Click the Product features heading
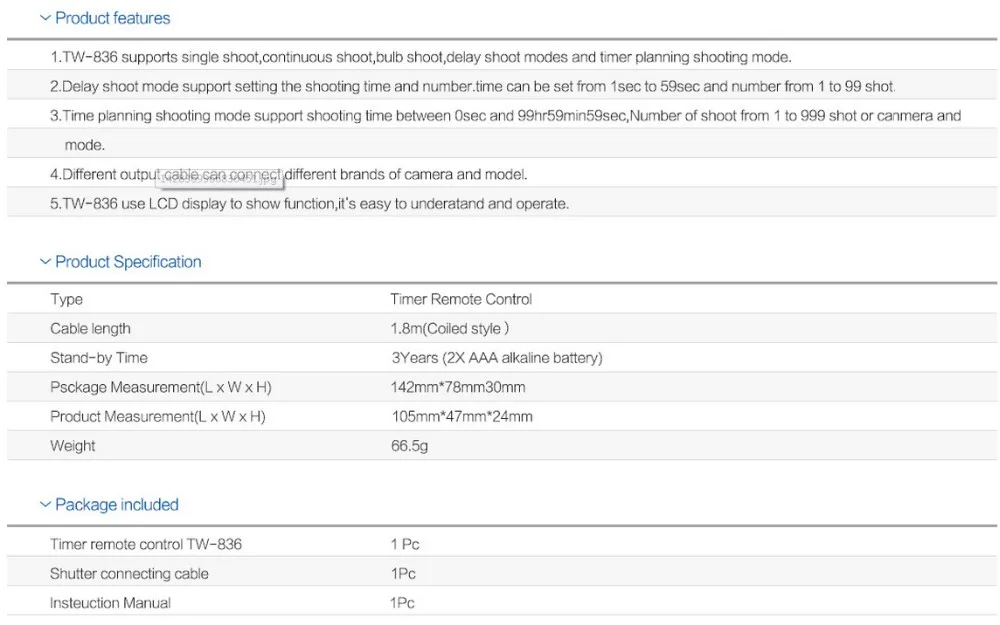 pyautogui.click(x=113, y=18)
